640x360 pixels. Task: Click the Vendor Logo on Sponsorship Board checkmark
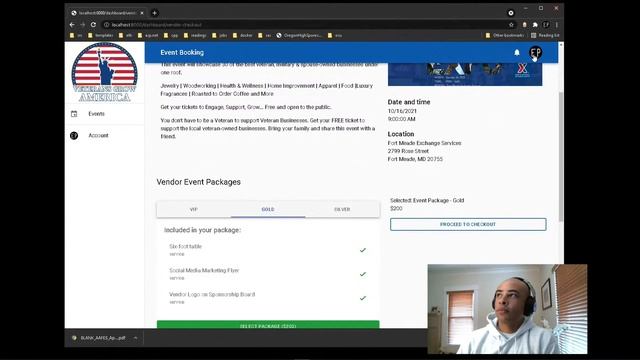coord(362,298)
